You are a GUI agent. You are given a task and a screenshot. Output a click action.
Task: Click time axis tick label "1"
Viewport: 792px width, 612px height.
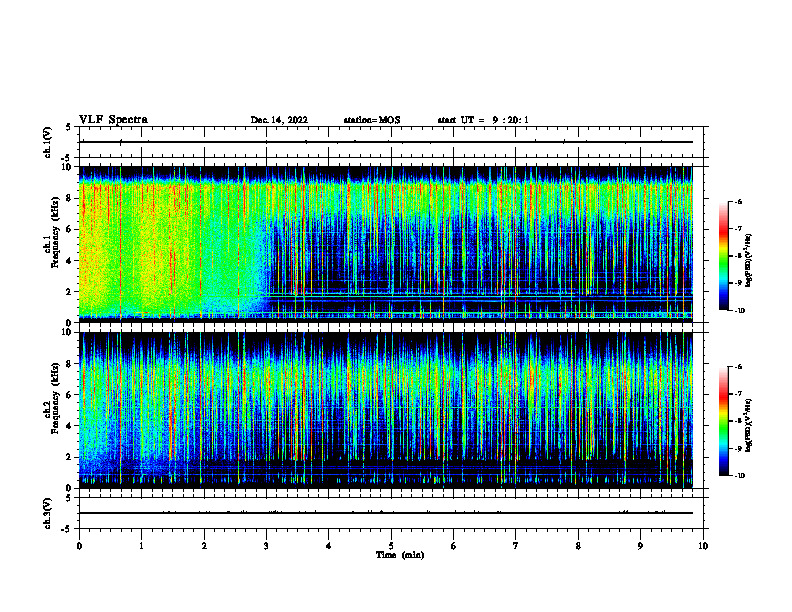(141, 546)
